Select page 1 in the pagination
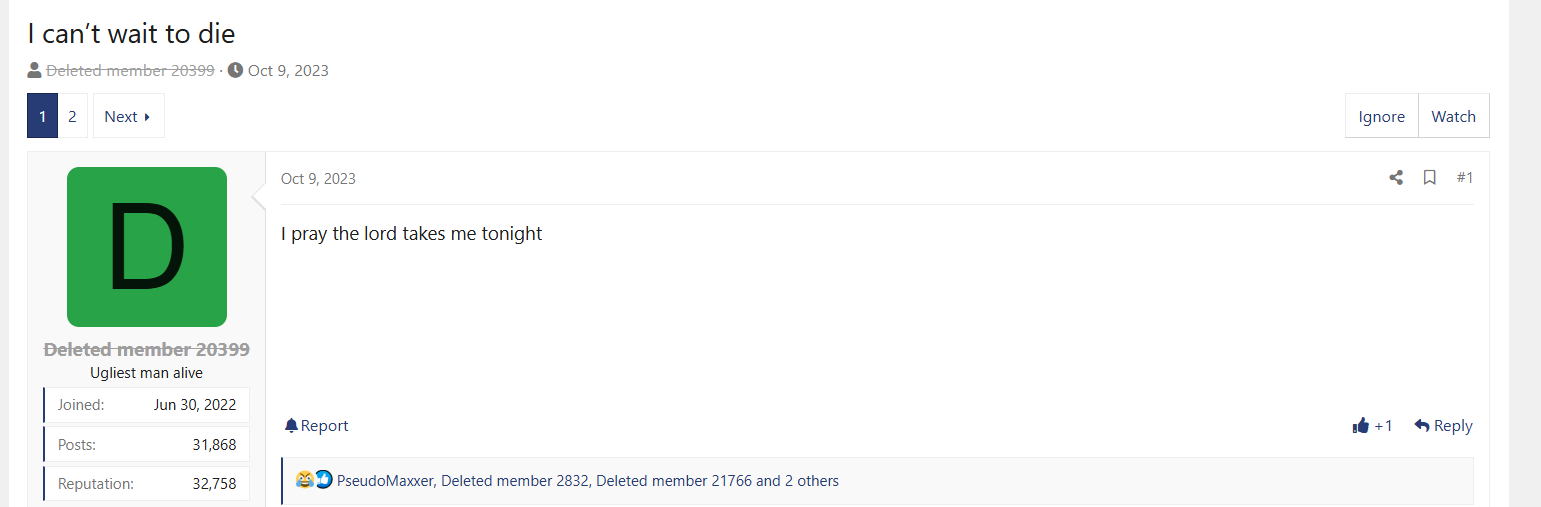The image size is (1541, 507). pos(42,116)
